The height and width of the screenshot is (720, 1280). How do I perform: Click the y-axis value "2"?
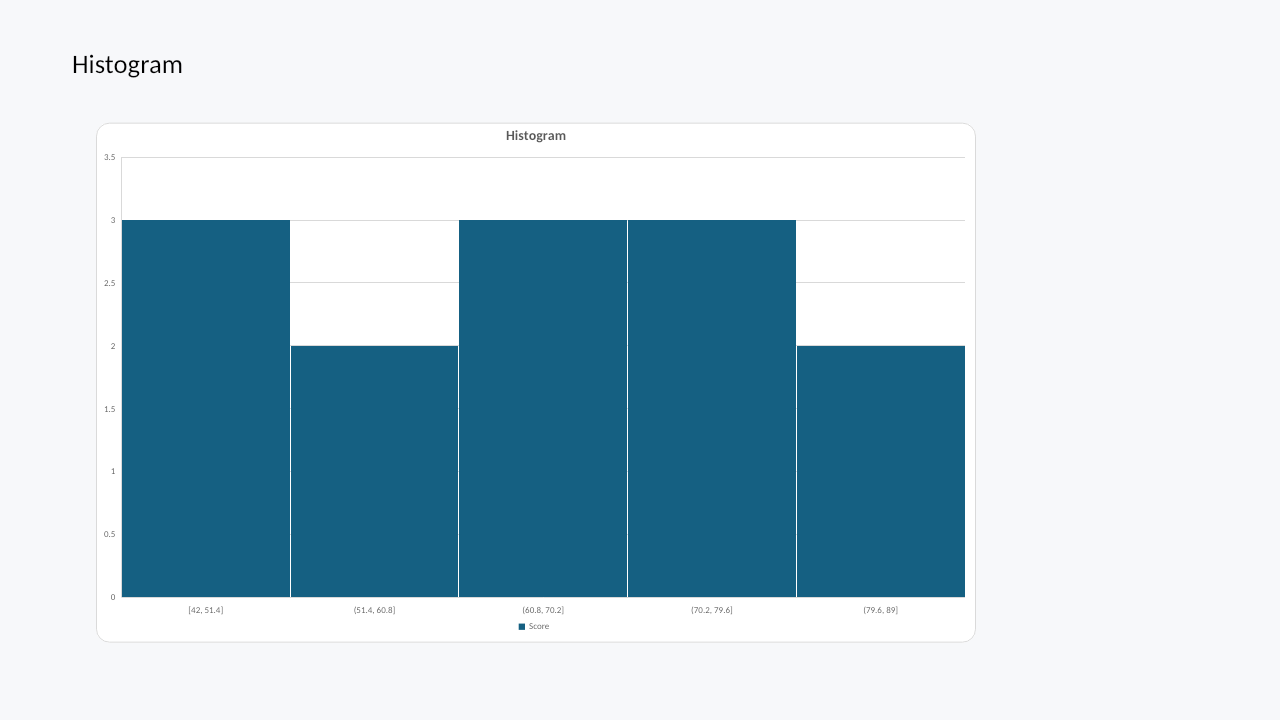pos(113,346)
